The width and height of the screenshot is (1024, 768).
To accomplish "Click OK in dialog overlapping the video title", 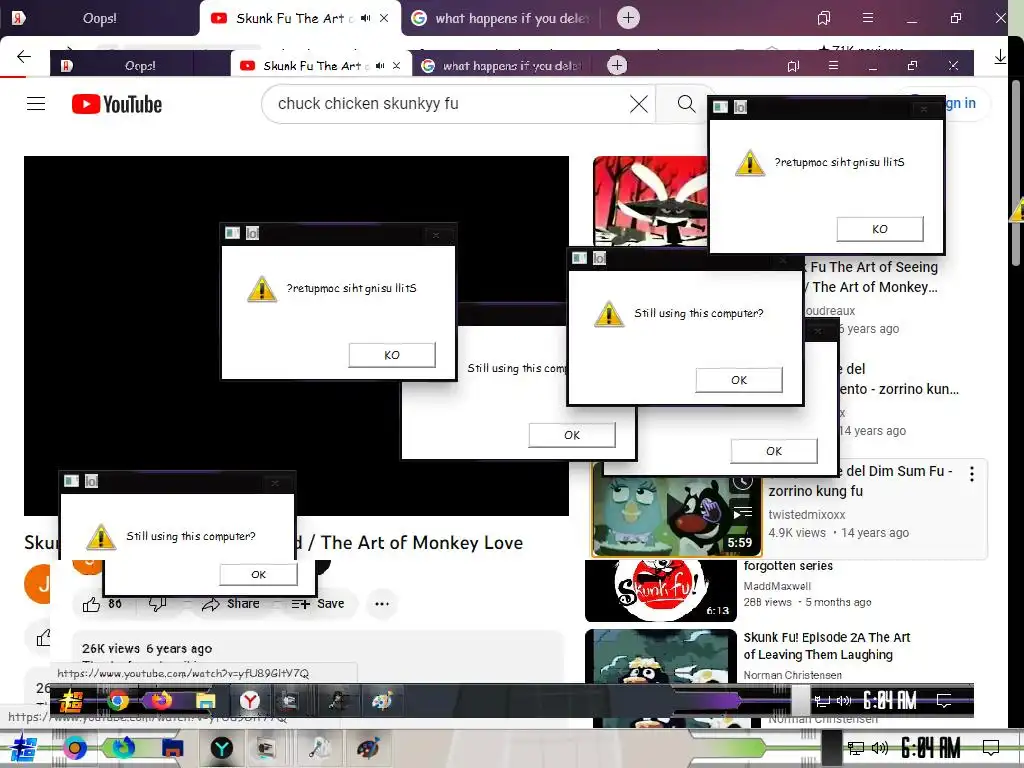I will click(x=259, y=575).
